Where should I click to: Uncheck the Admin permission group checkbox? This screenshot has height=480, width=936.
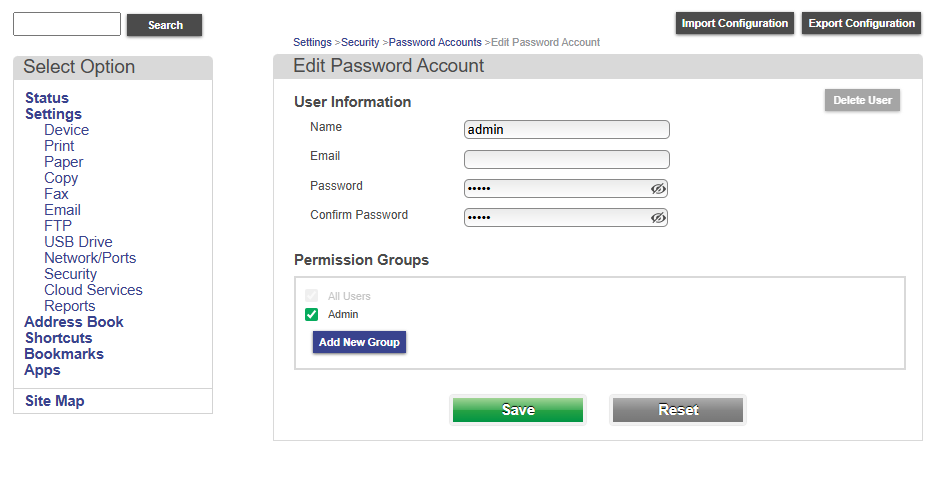(x=312, y=315)
